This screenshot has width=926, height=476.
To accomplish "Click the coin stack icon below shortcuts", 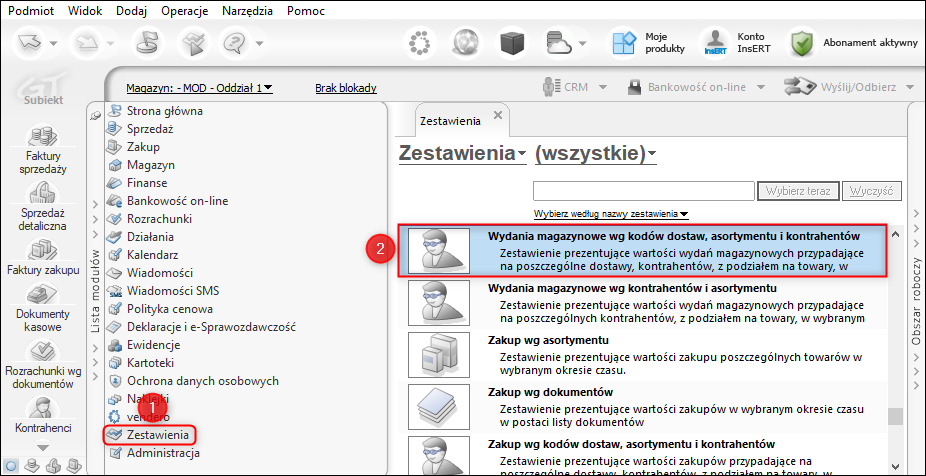I will pyautogui.click(x=30, y=464).
